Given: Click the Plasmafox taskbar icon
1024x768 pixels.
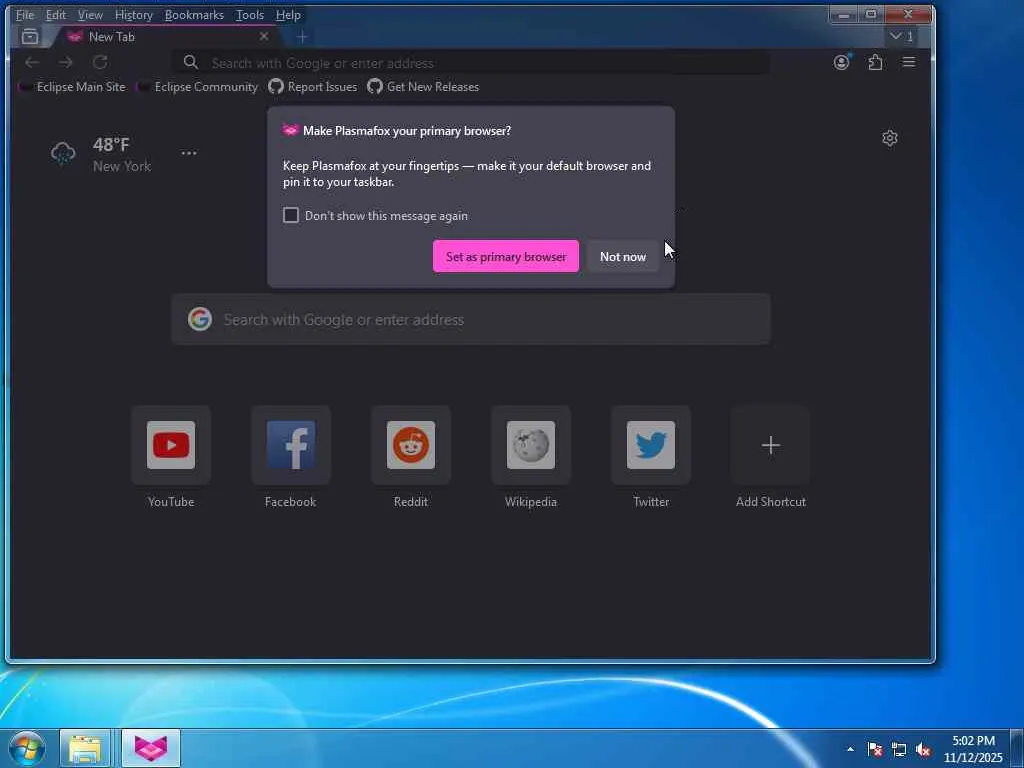Looking at the screenshot, I should pyautogui.click(x=151, y=748).
